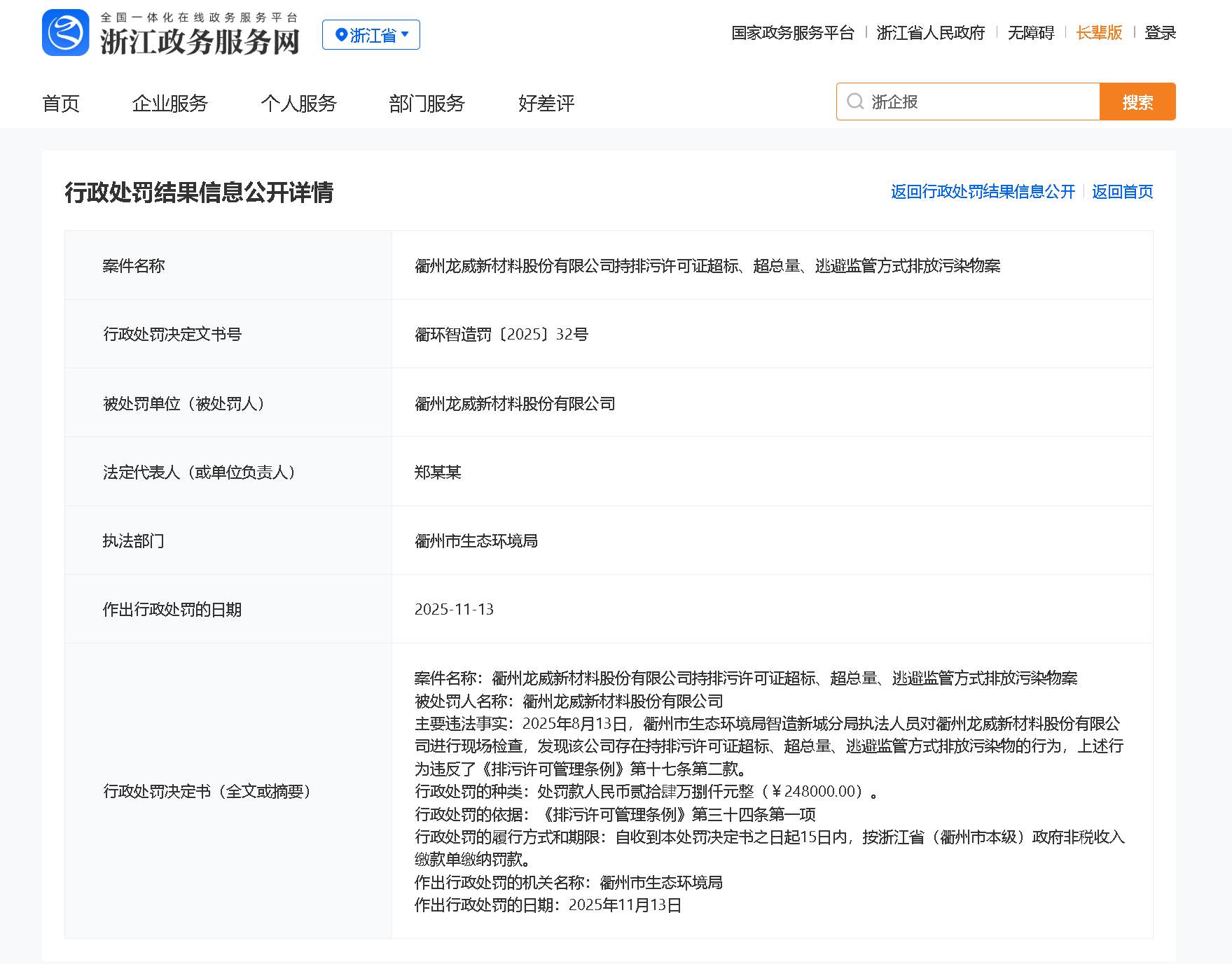Viewport: 1232px width, 964px height.
Task: Click the 登录 login link
Action: pos(1161,33)
